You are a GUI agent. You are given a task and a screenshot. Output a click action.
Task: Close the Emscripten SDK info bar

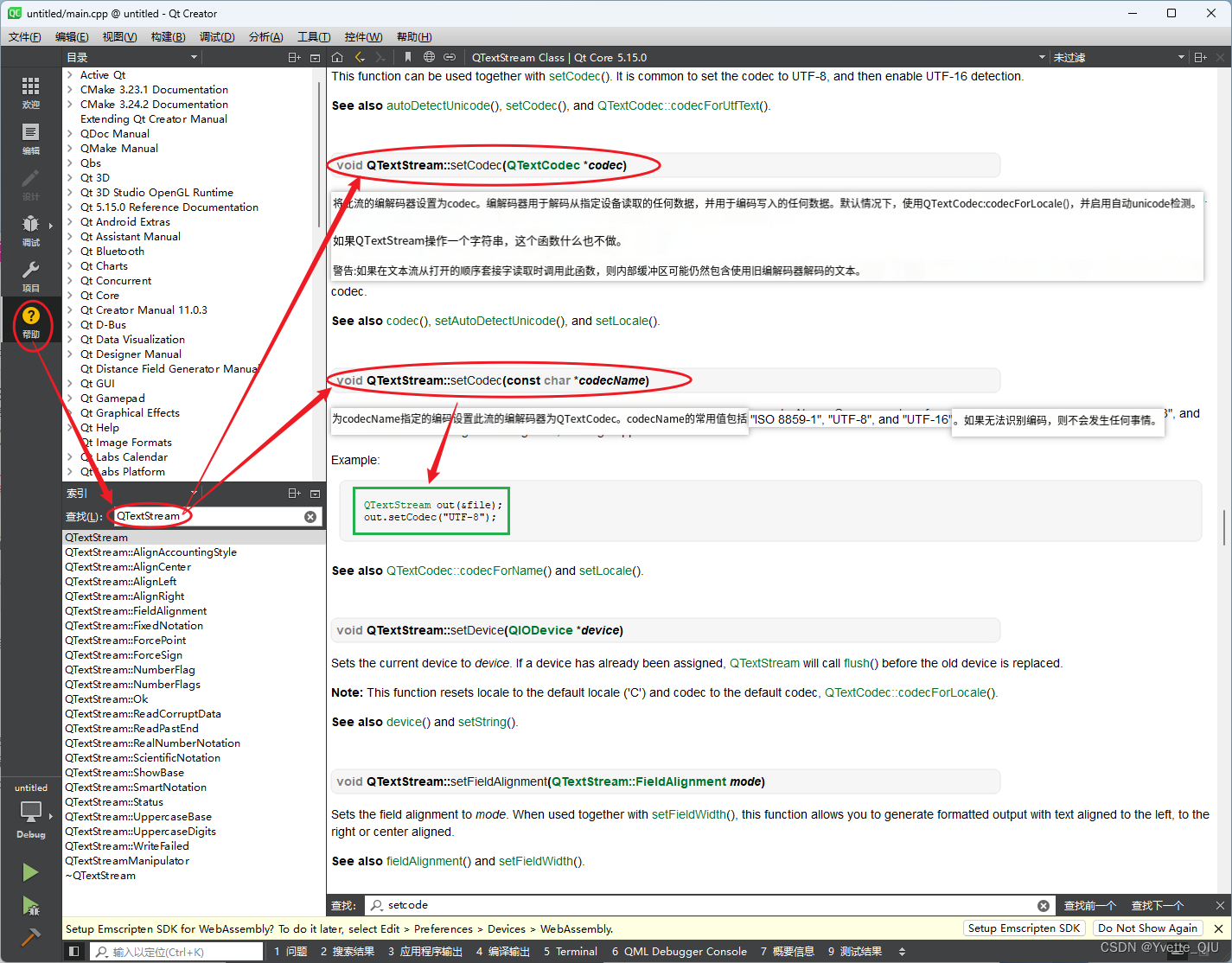(x=1218, y=928)
